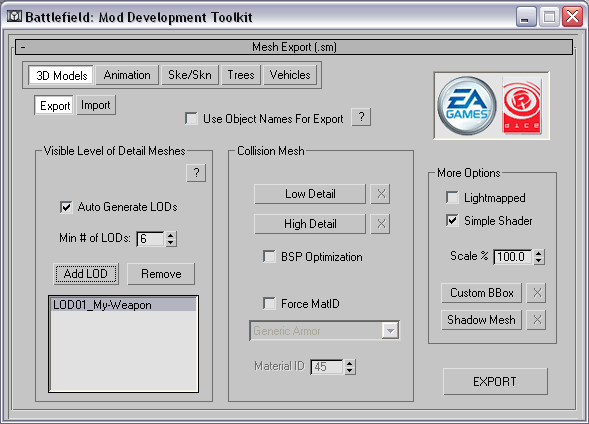Clear the Custom BBox with X
Viewport: 589px width, 424px height.
536,293
